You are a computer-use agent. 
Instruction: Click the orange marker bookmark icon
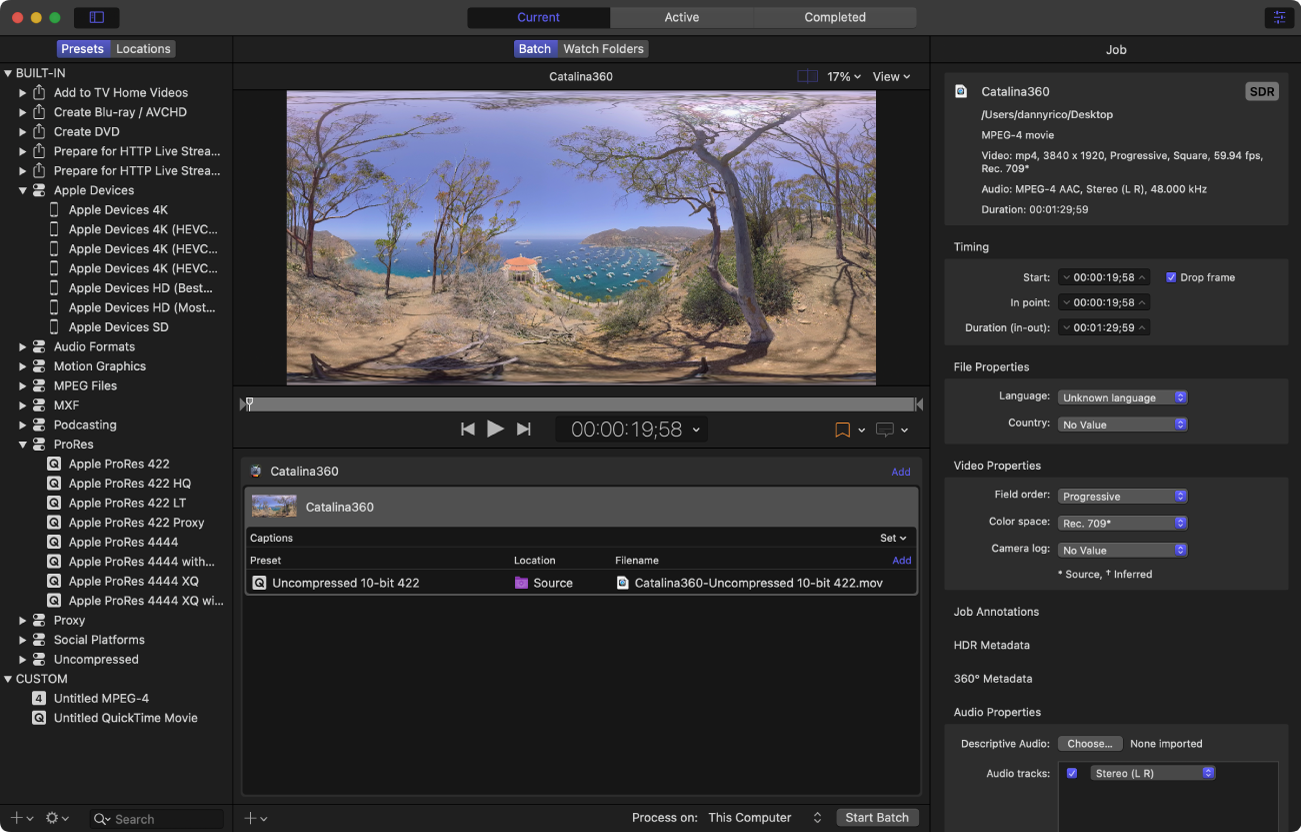[842, 430]
